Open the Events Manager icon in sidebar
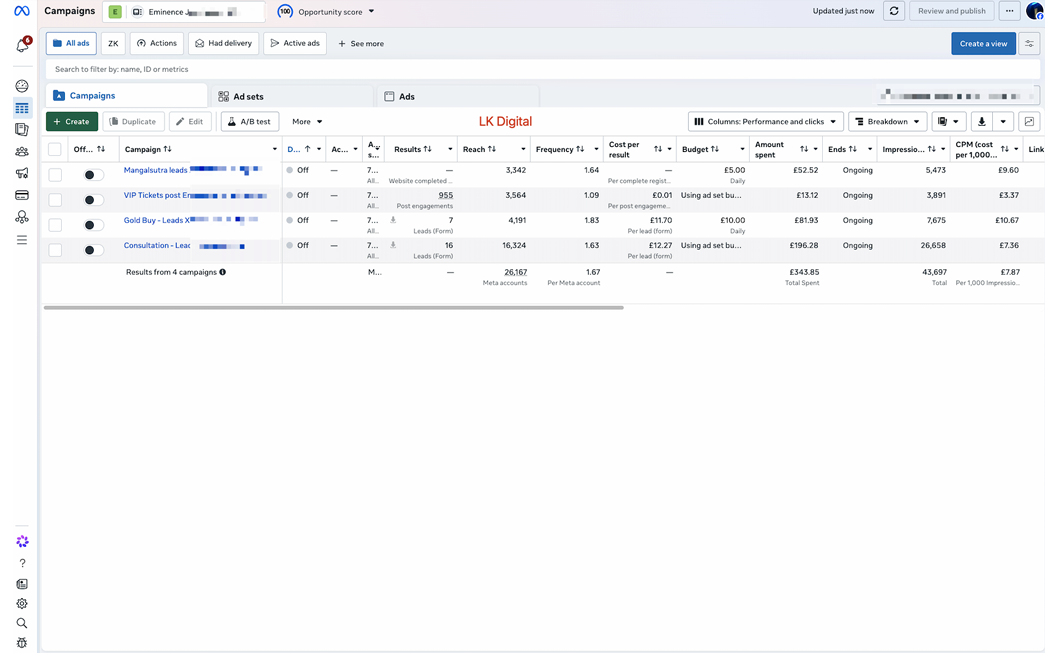1048x656 pixels. click(22, 217)
